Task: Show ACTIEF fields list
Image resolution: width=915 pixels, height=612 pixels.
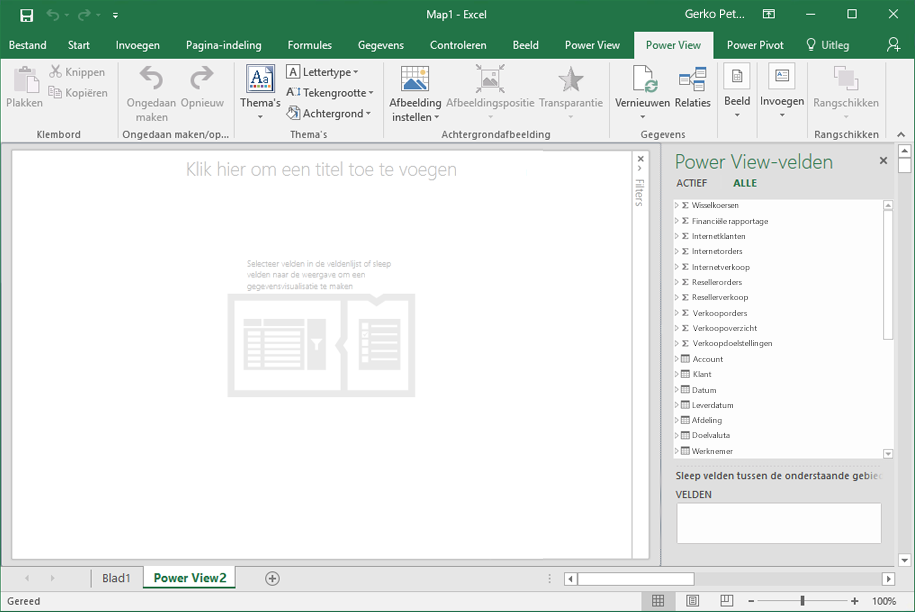Action: [692, 183]
